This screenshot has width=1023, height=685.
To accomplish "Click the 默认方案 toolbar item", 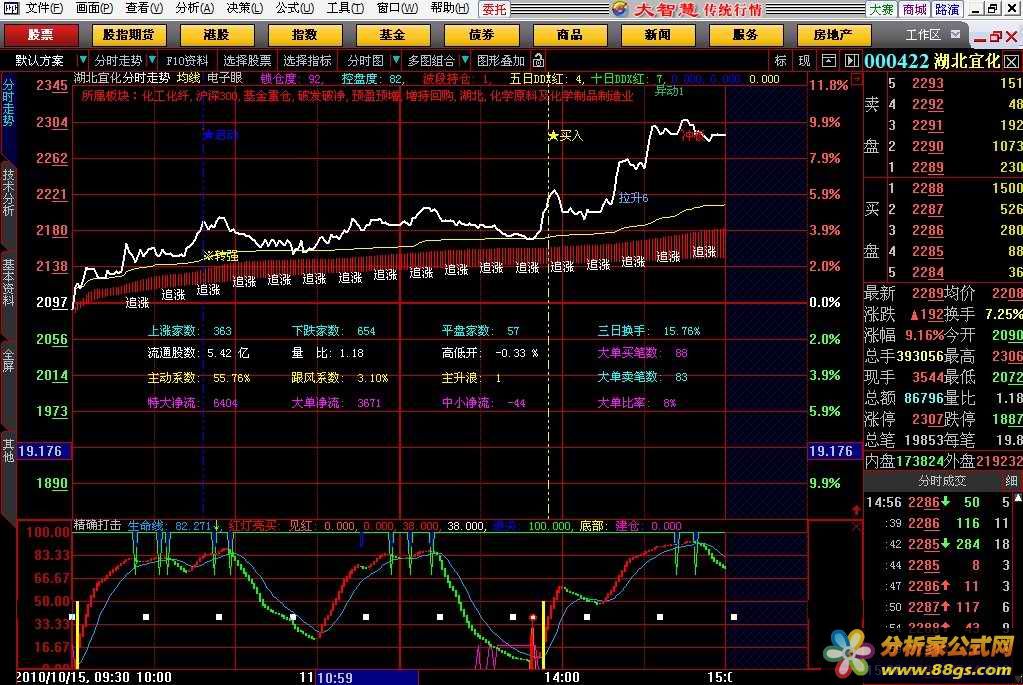I will [40, 61].
